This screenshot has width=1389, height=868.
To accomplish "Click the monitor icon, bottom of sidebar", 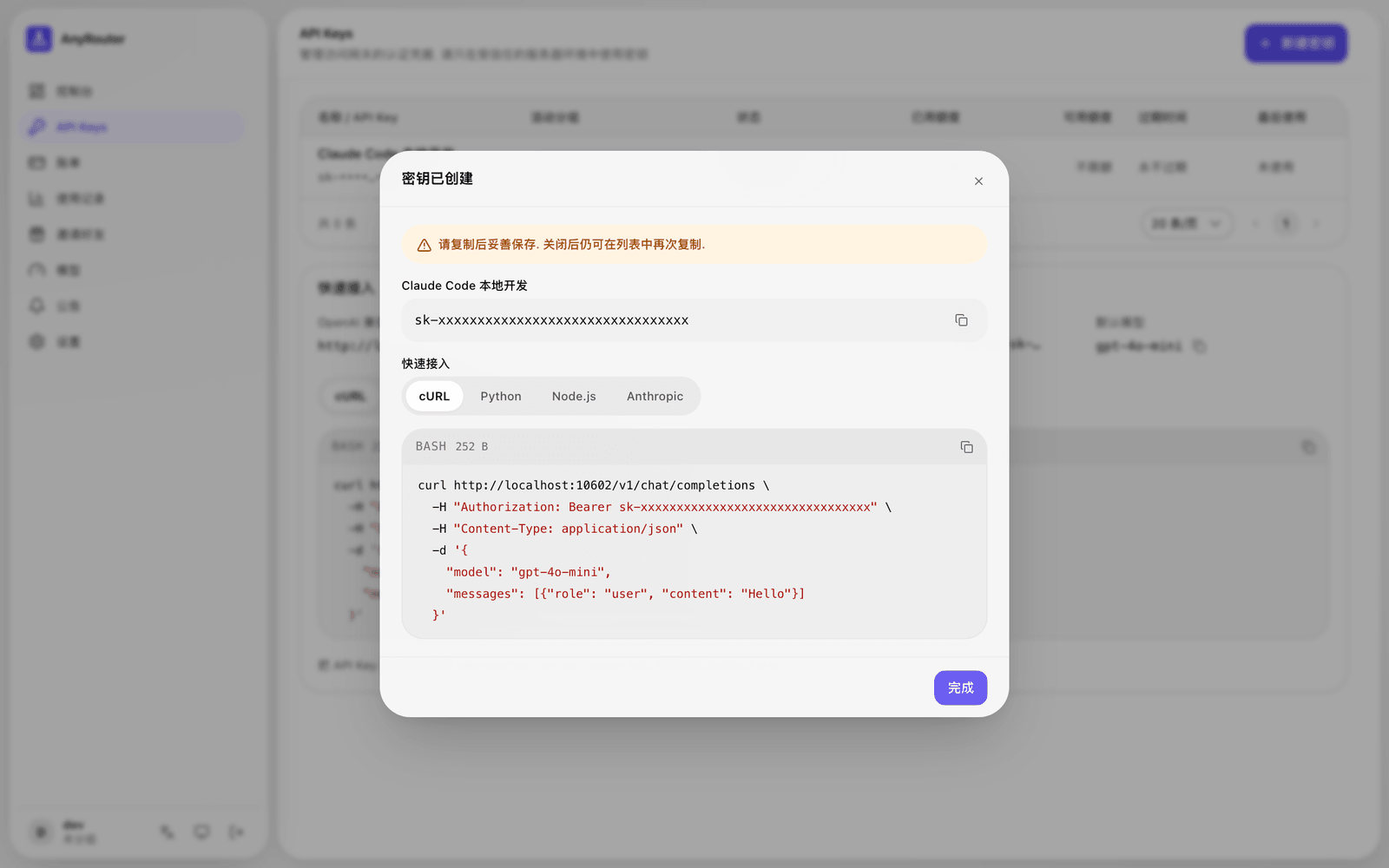I will (x=201, y=832).
